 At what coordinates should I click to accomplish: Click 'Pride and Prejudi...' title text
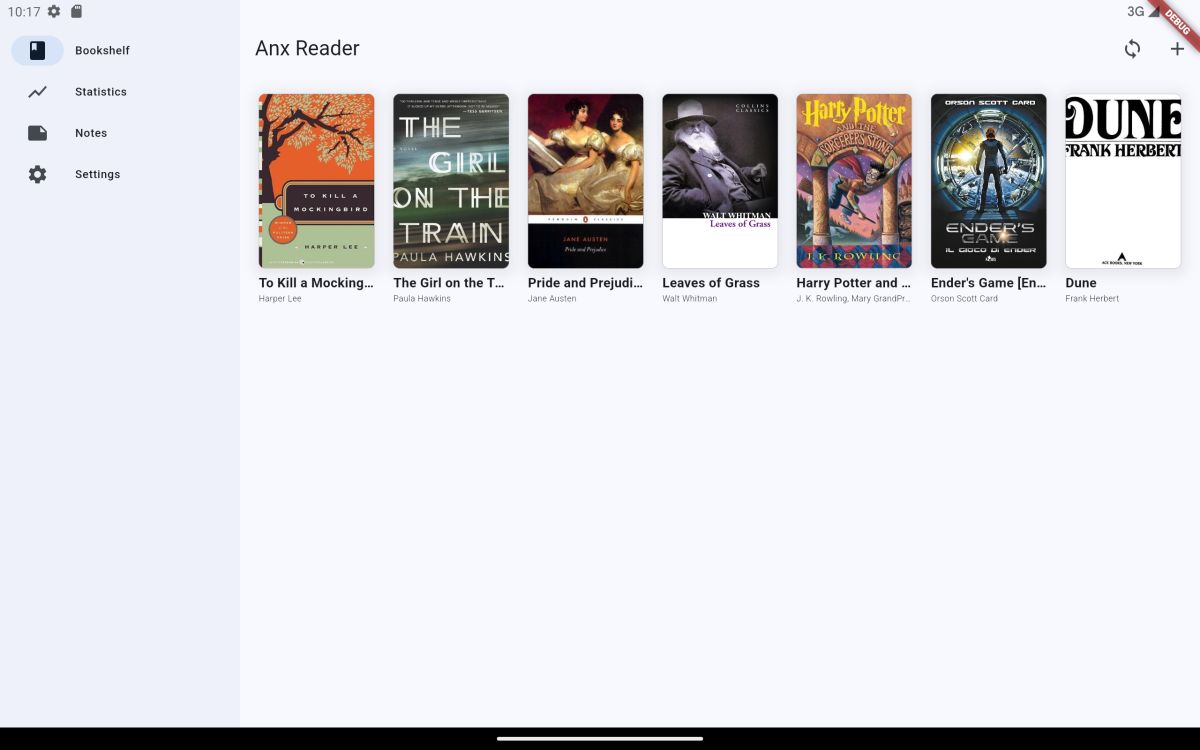pyautogui.click(x=585, y=283)
